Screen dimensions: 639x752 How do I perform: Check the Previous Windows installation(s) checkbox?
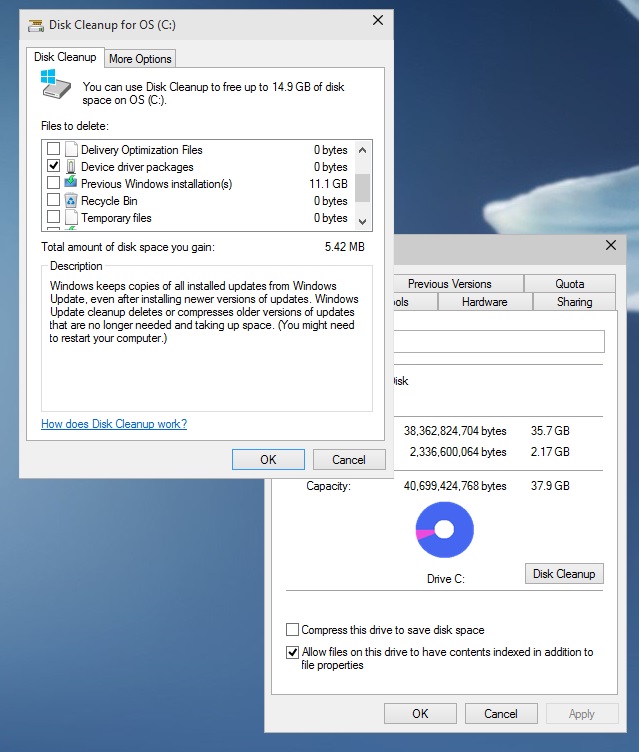53,183
